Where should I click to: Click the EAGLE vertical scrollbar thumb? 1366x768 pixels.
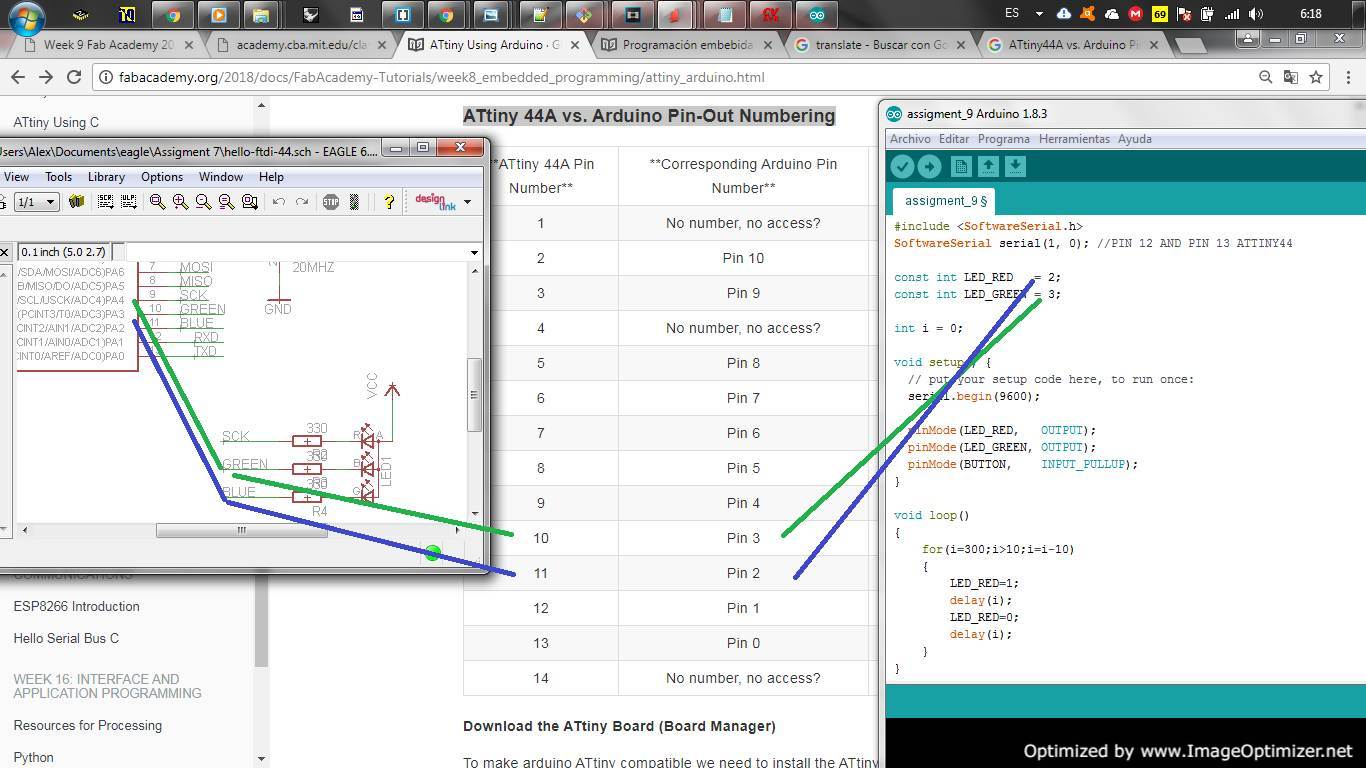click(x=474, y=394)
